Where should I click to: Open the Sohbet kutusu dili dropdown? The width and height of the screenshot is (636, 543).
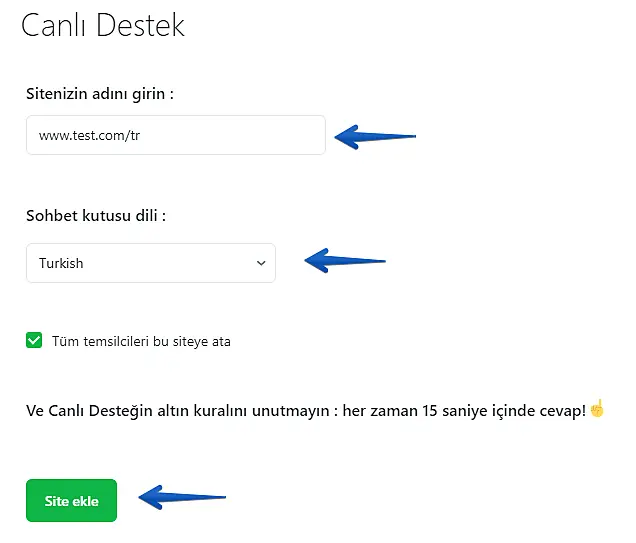(150, 263)
